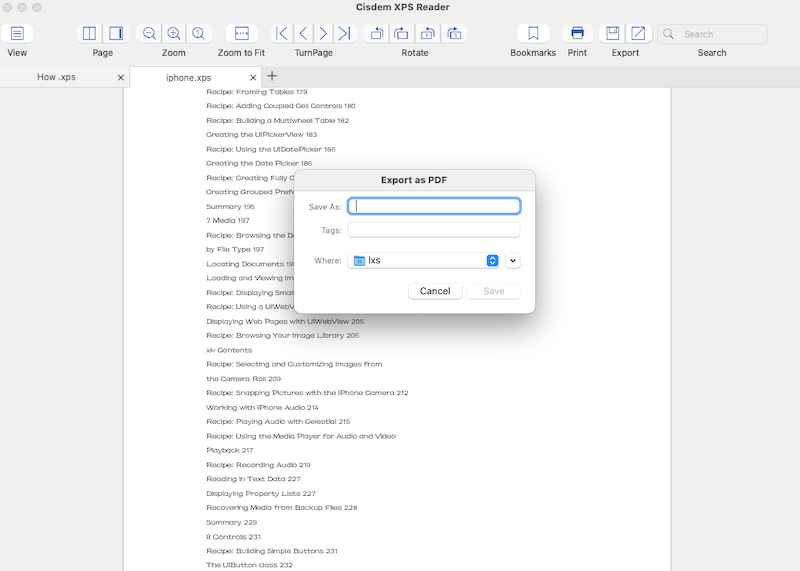800x571 pixels.
Task: Reset to actual size zoom icon
Action: 198,34
